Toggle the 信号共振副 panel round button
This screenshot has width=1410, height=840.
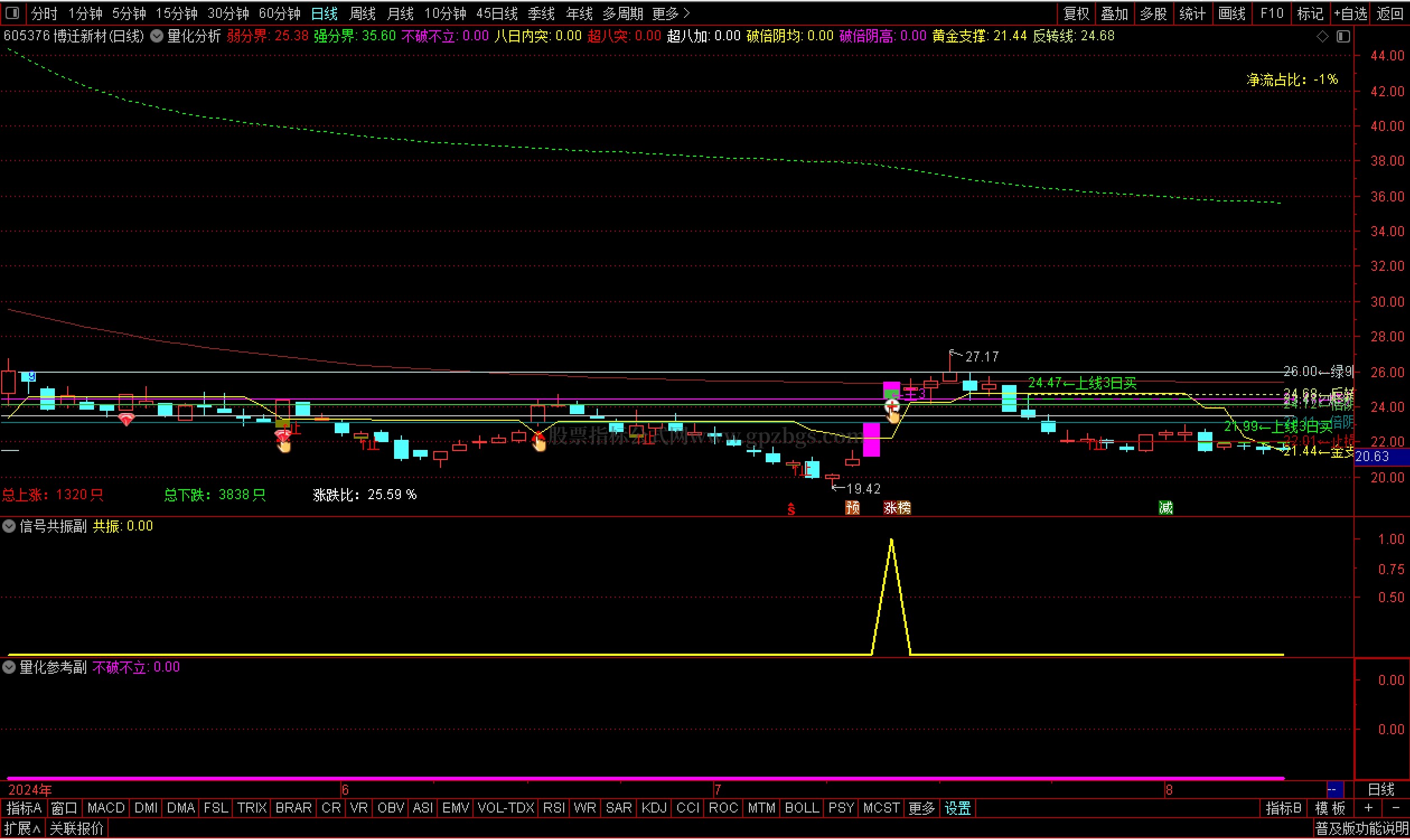click(9, 527)
